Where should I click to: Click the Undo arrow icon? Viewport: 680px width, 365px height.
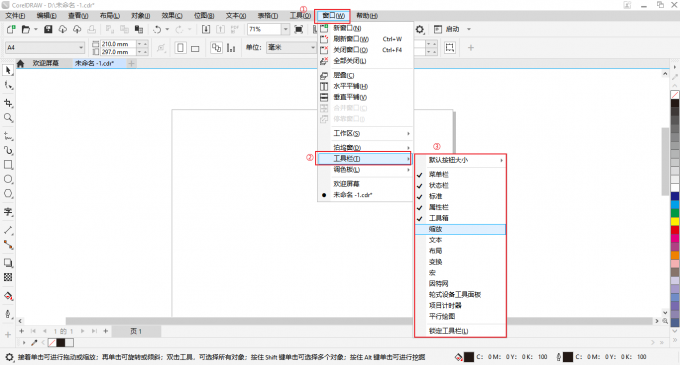157,29
